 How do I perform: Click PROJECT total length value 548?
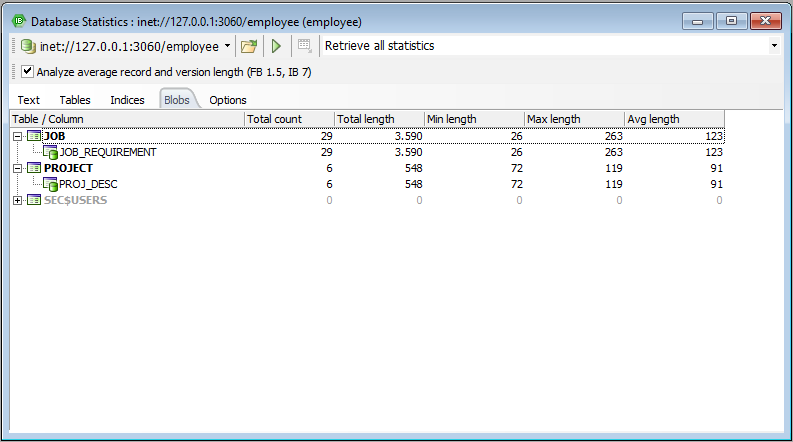coord(413,168)
